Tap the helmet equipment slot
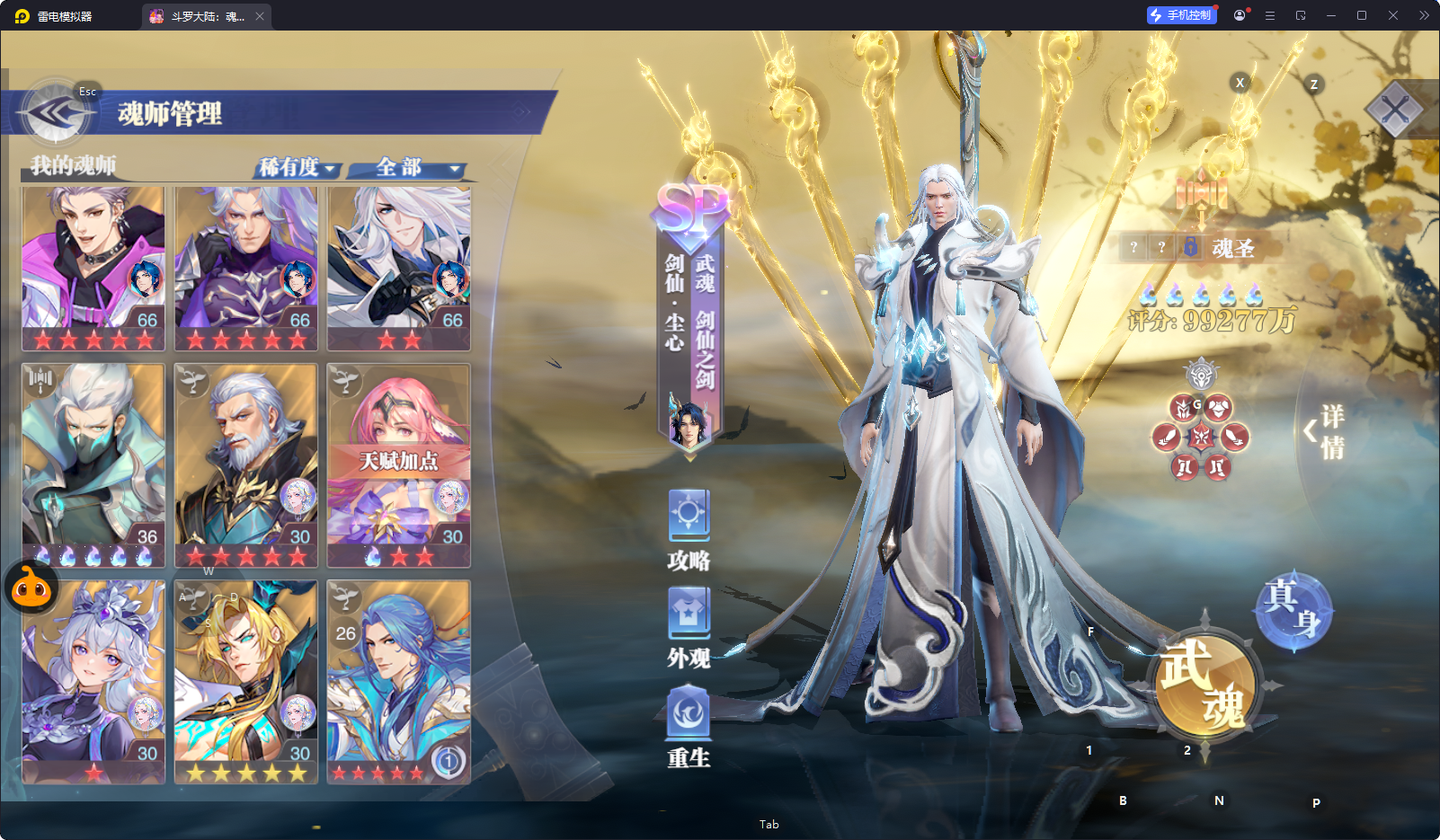1440x840 pixels. (1184, 409)
